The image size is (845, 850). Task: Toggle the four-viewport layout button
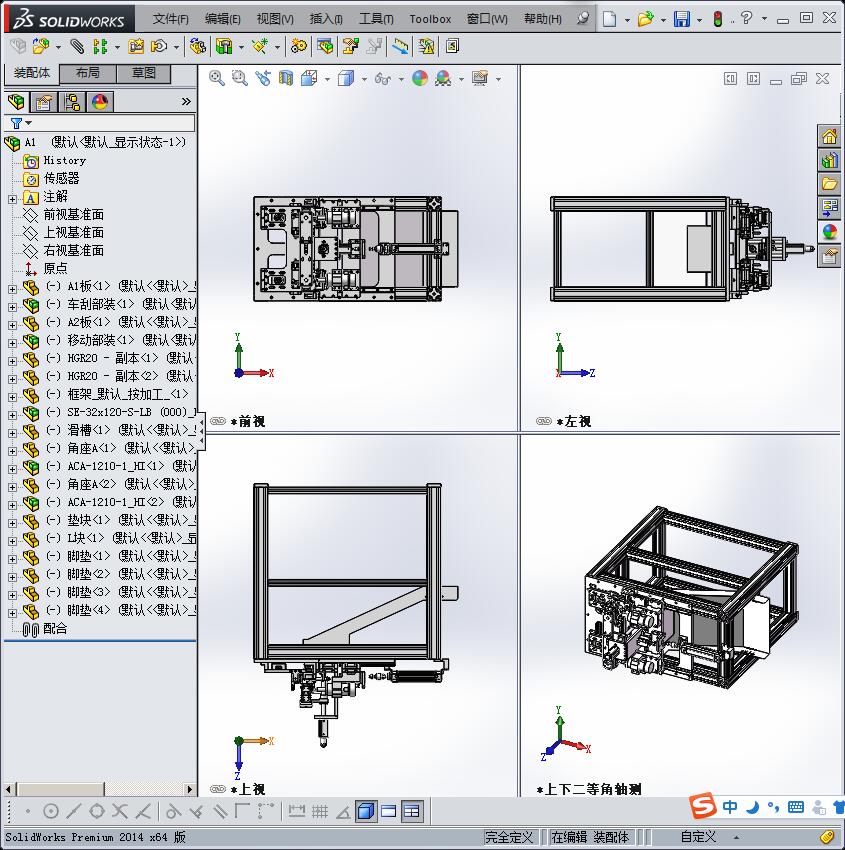[x=412, y=811]
